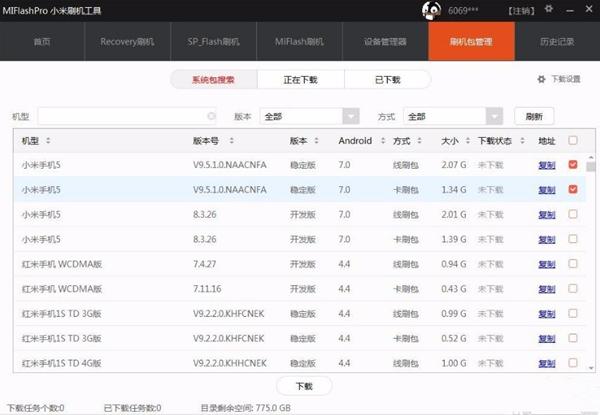Sort by 机型 column arrows
Screen dimensions: 600x415
tap(48, 140)
